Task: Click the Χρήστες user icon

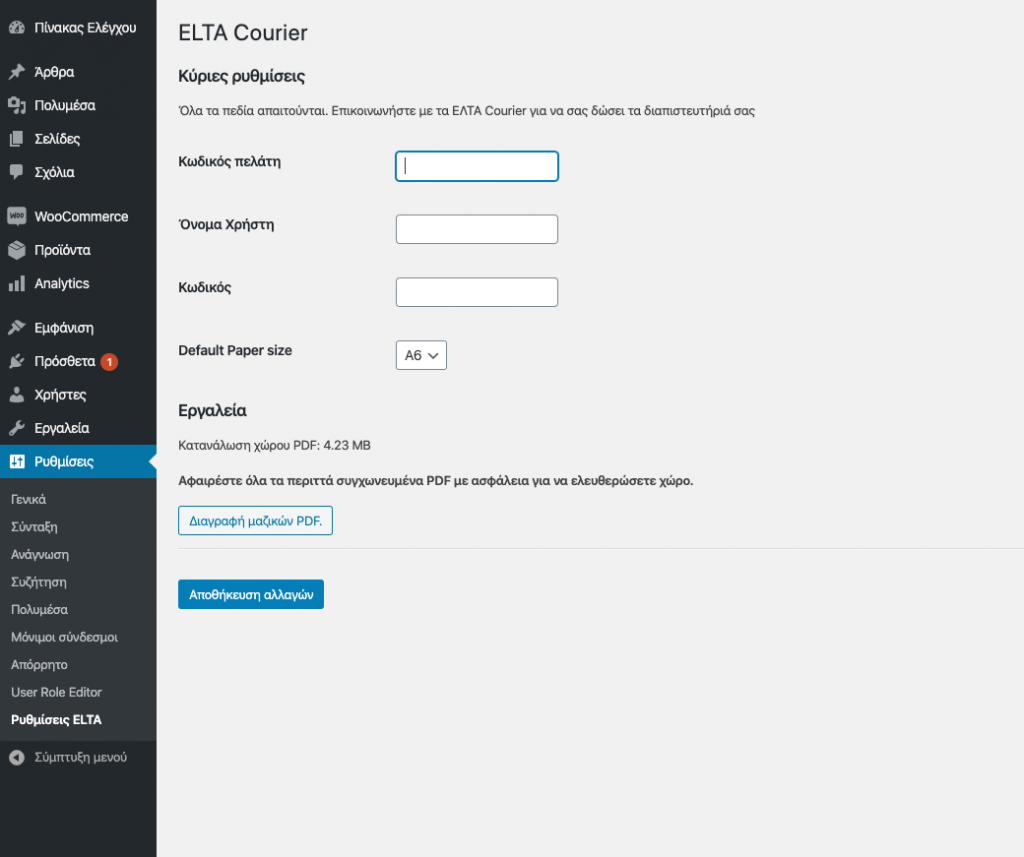Action: pos(17,395)
